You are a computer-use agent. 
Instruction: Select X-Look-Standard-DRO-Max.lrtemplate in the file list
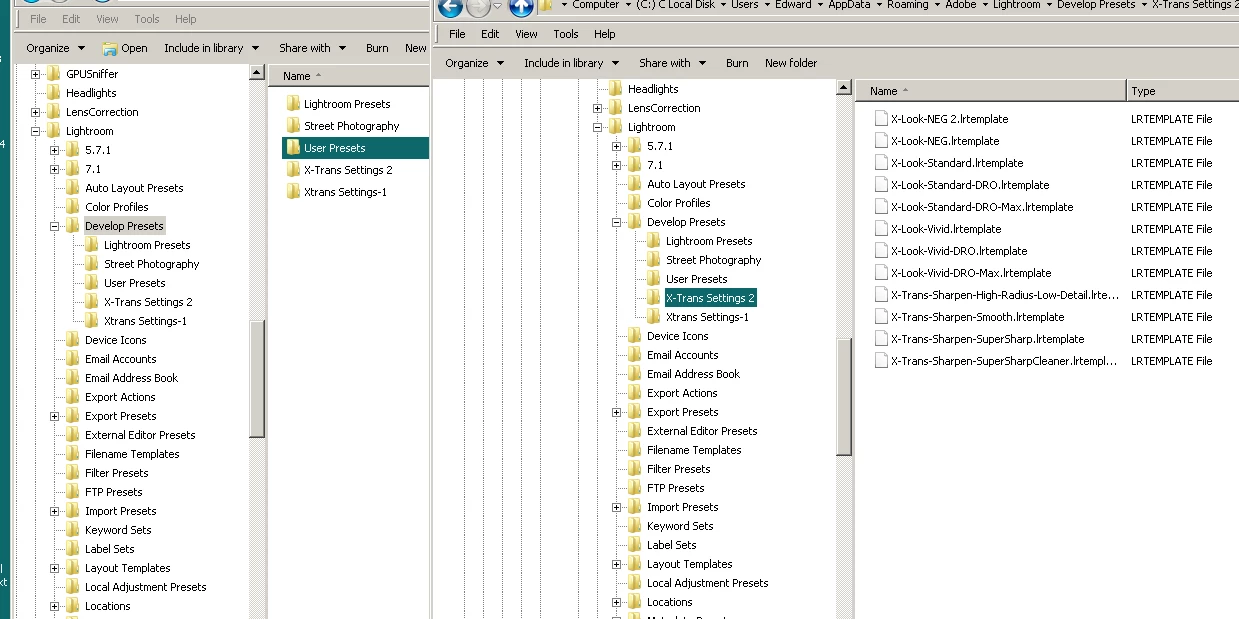(982, 207)
